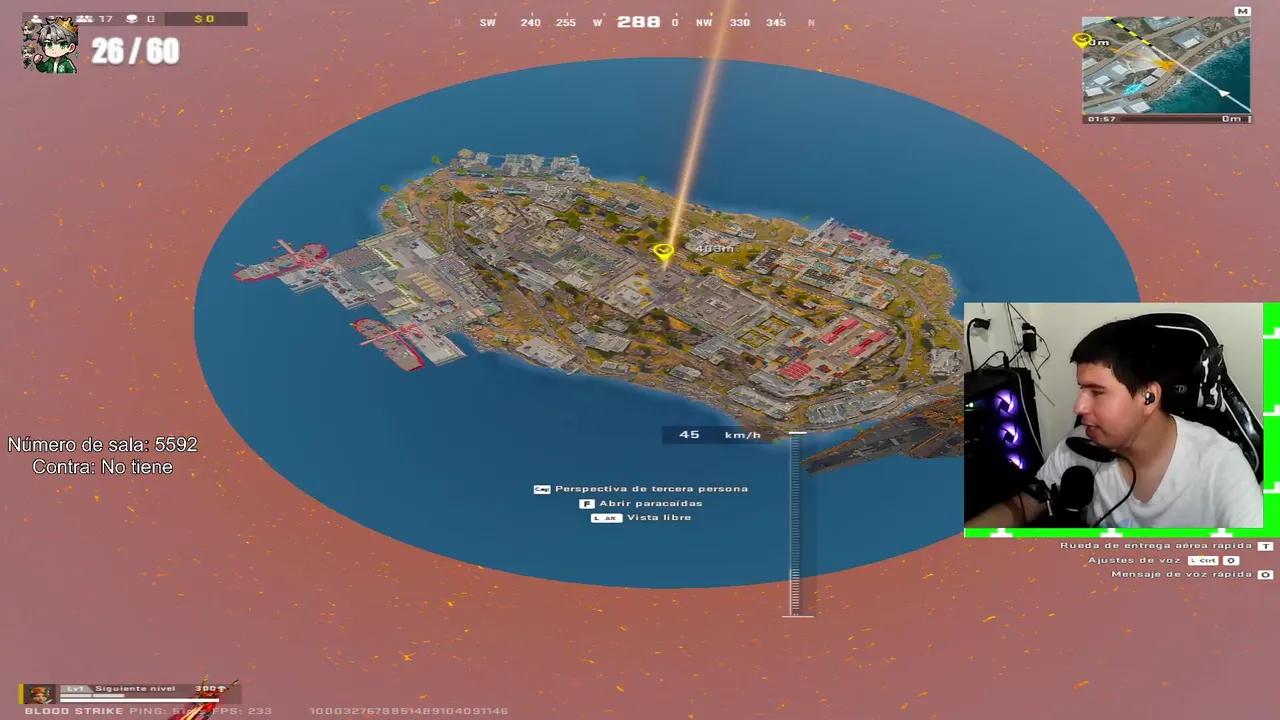Click the 'Abrir paracaídas' prompt
The width and height of the screenshot is (1280, 720).
tap(650, 503)
